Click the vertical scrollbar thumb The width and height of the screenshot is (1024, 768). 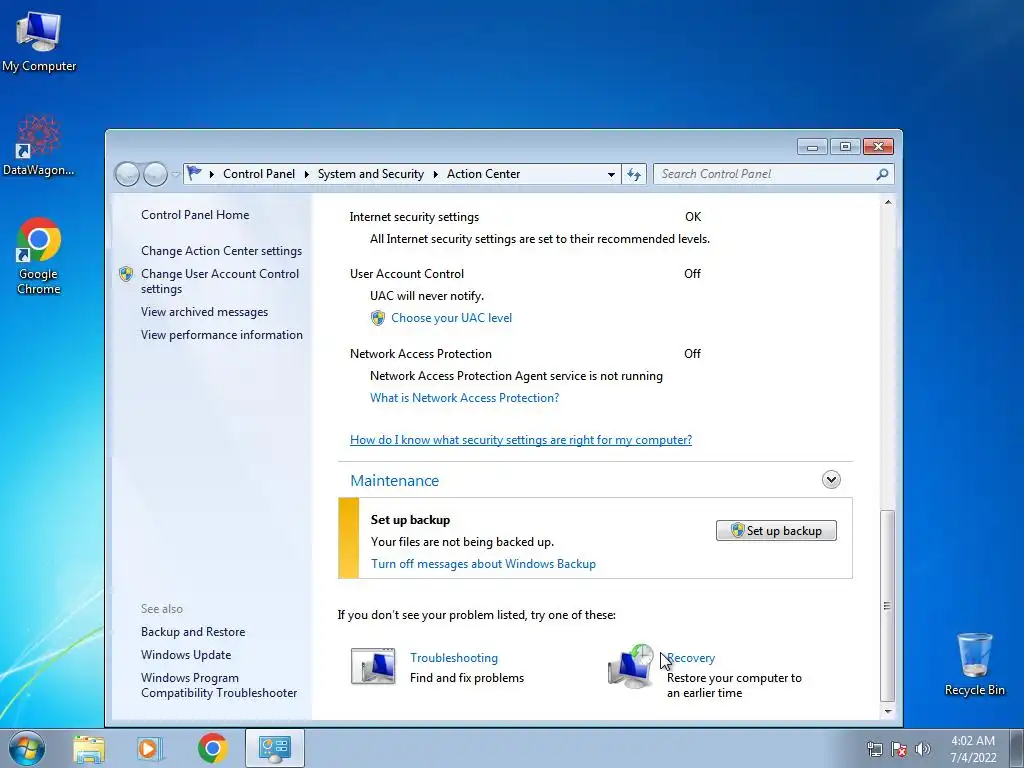[888, 606]
